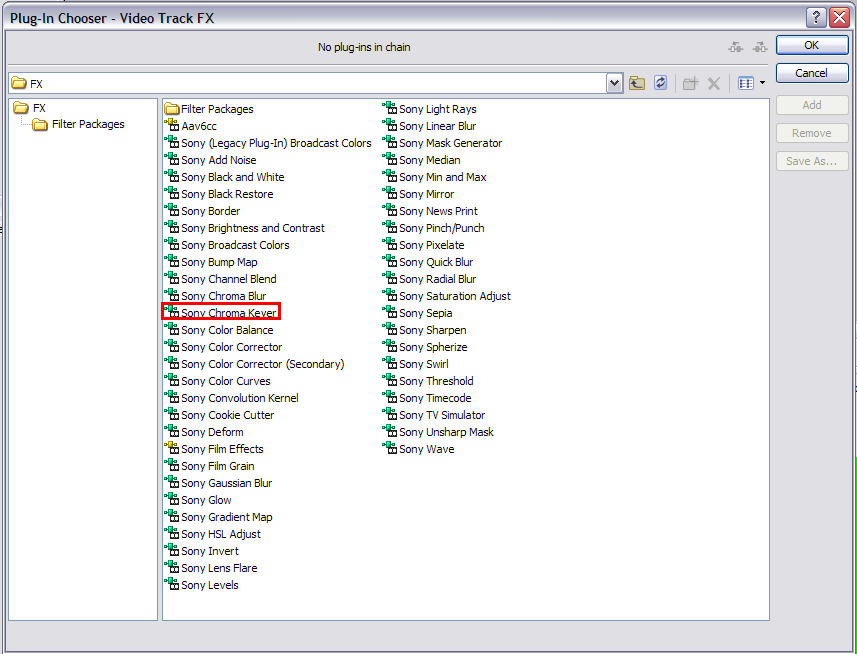The image size is (857, 654).
Task: Click 'Sony Pinch/Punch' list entry
Action: click(x=442, y=228)
